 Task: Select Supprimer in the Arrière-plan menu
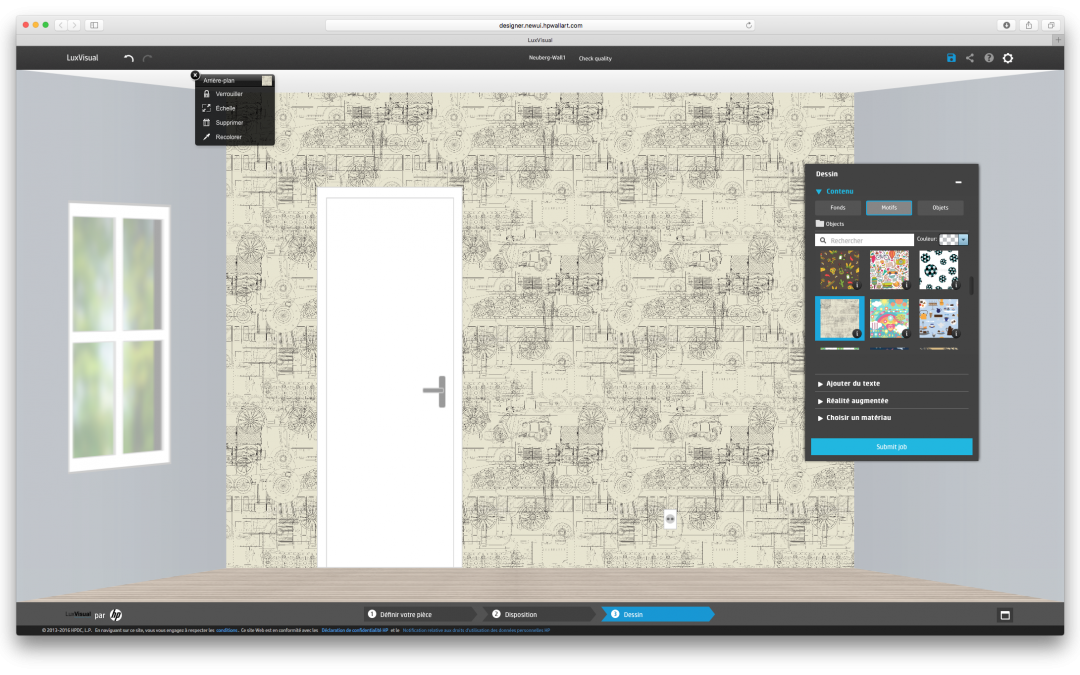[229, 122]
